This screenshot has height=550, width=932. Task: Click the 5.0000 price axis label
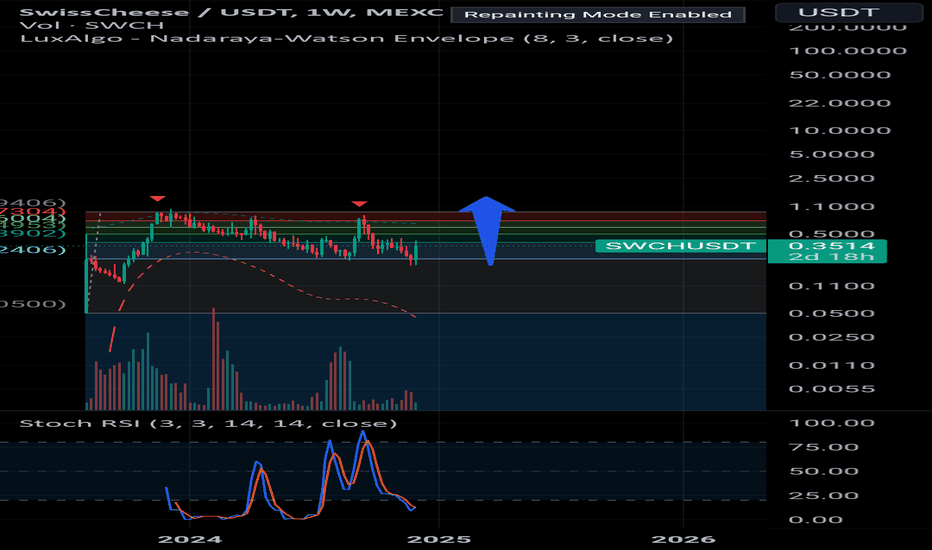(x=832, y=155)
